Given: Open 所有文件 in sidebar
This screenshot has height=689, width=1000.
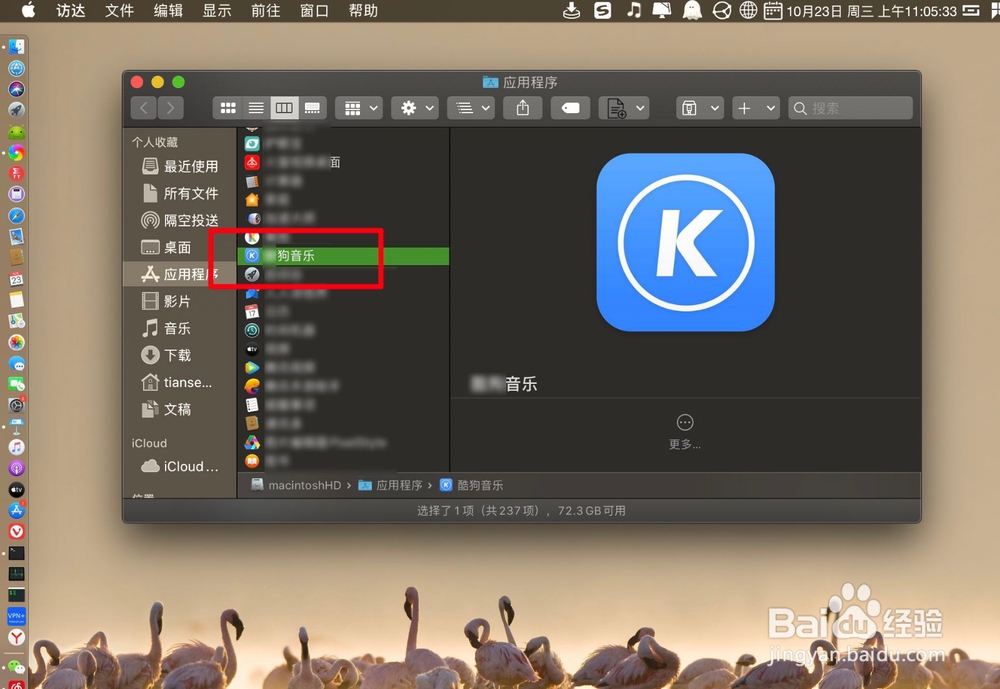Looking at the screenshot, I should [x=179, y=193].
